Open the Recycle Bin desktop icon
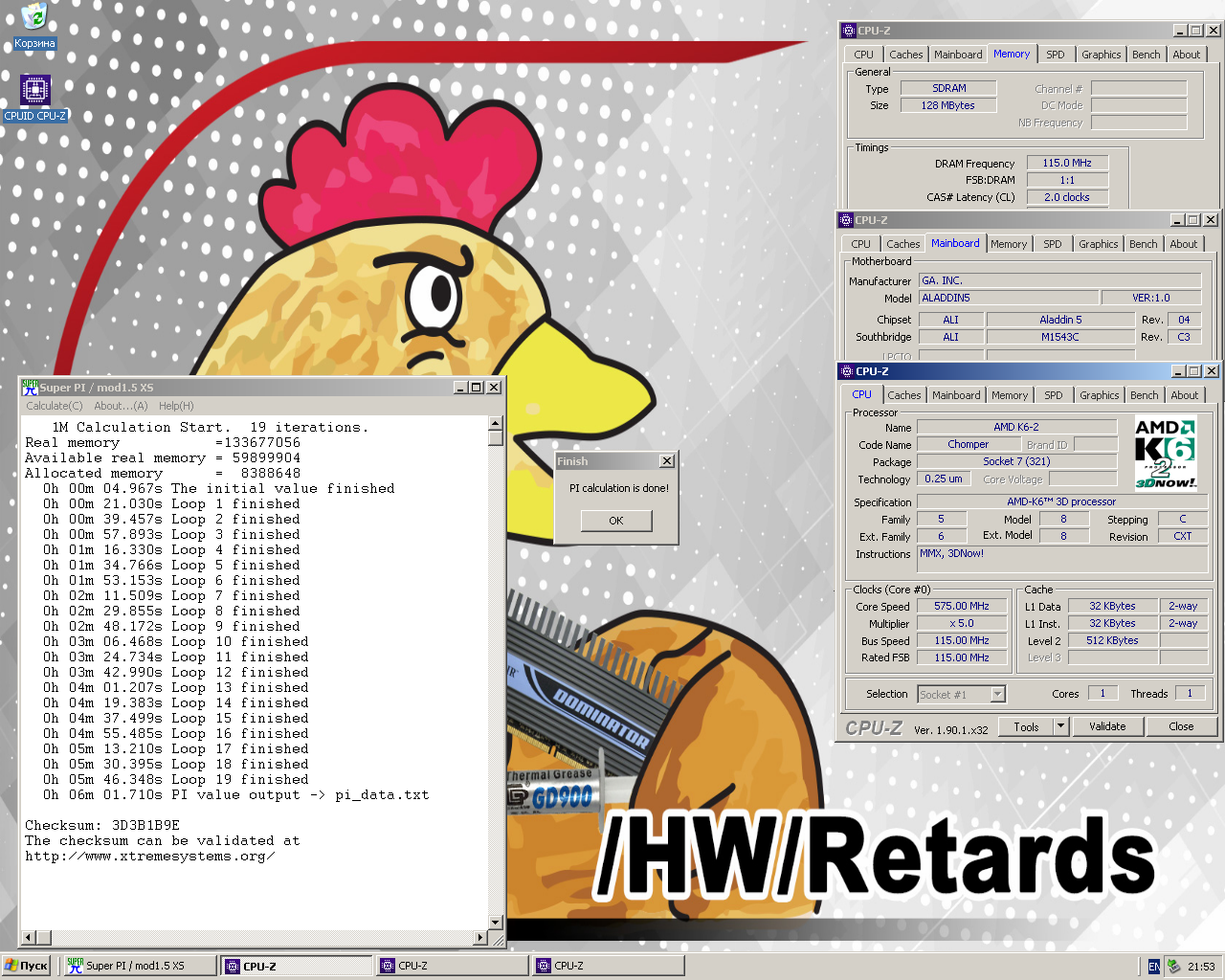The height and width of the screenshot is (980, 1225). click(34, 26)
